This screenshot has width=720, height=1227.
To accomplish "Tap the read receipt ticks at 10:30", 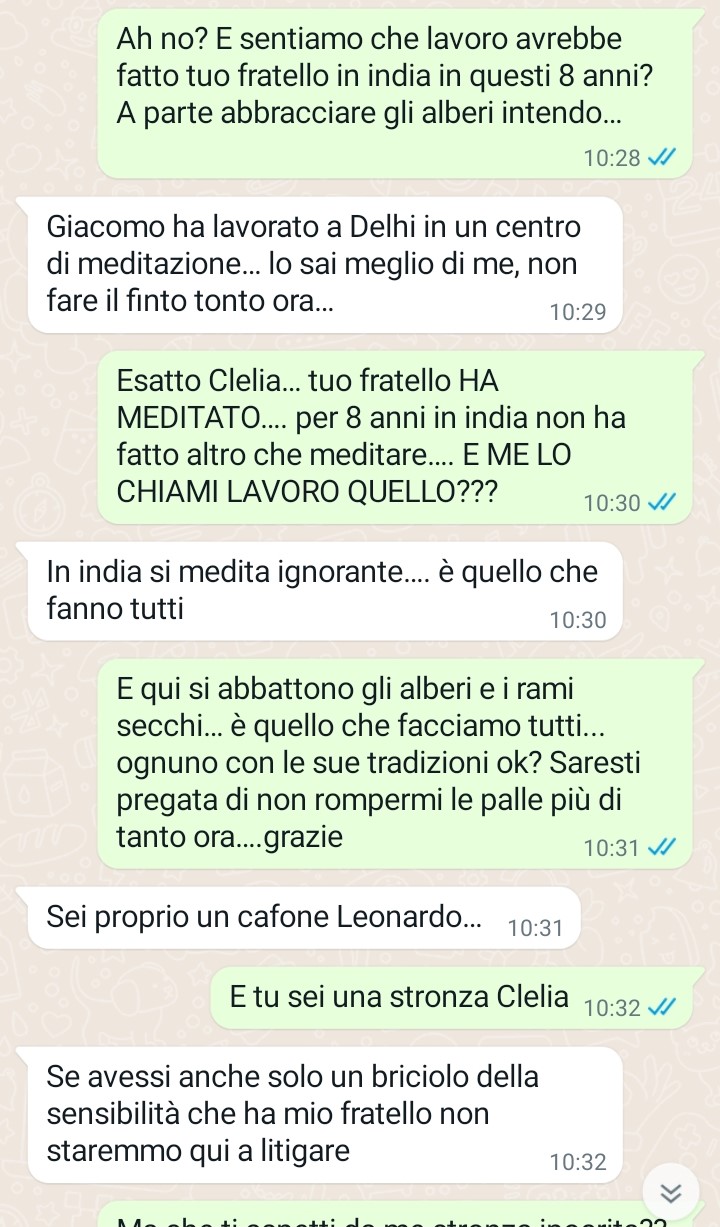I will click(x=663, y=503).
